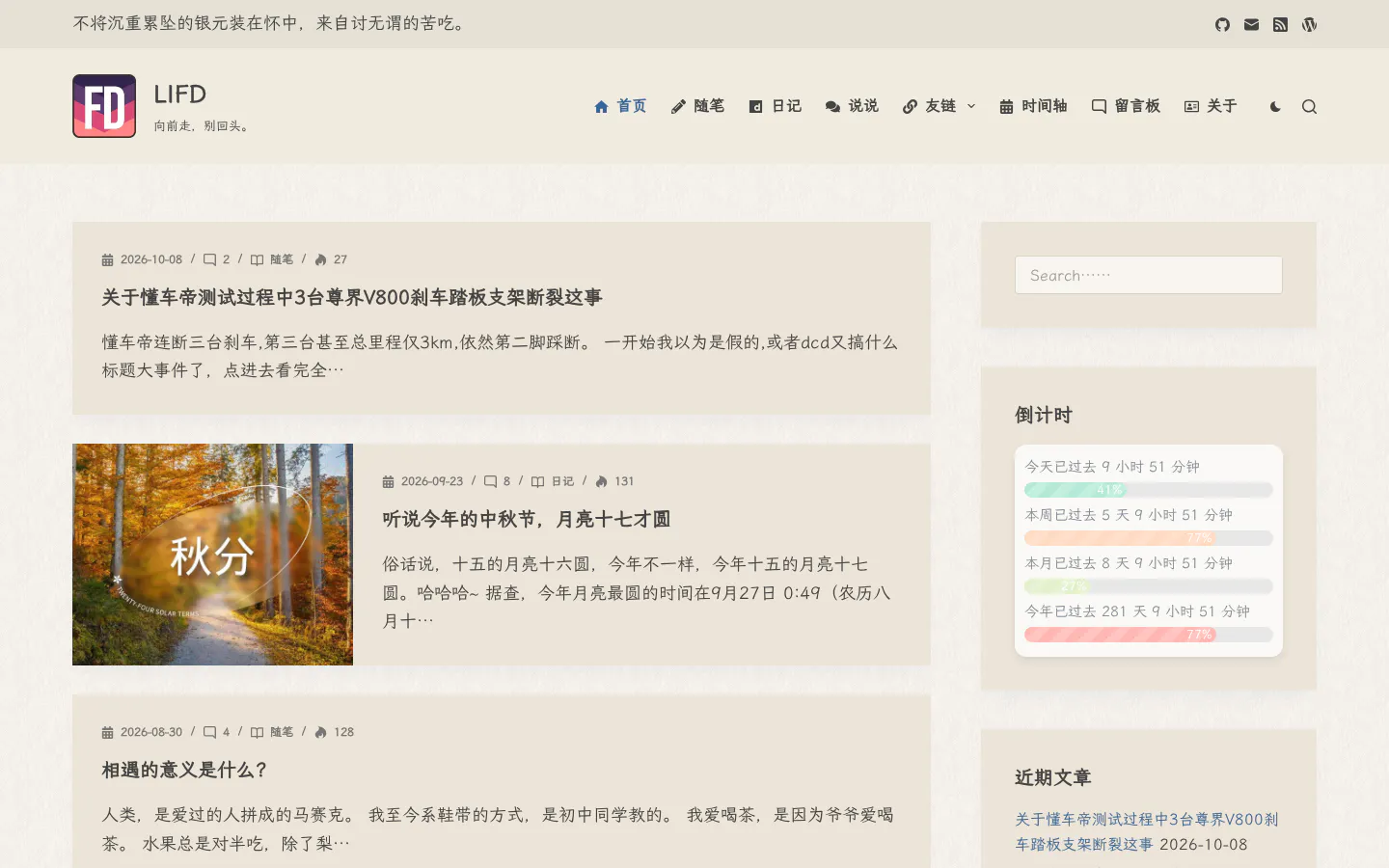Click the 本月已过去 27% progress bar
Viewport: 1389px width, 868px height.
1149,586
